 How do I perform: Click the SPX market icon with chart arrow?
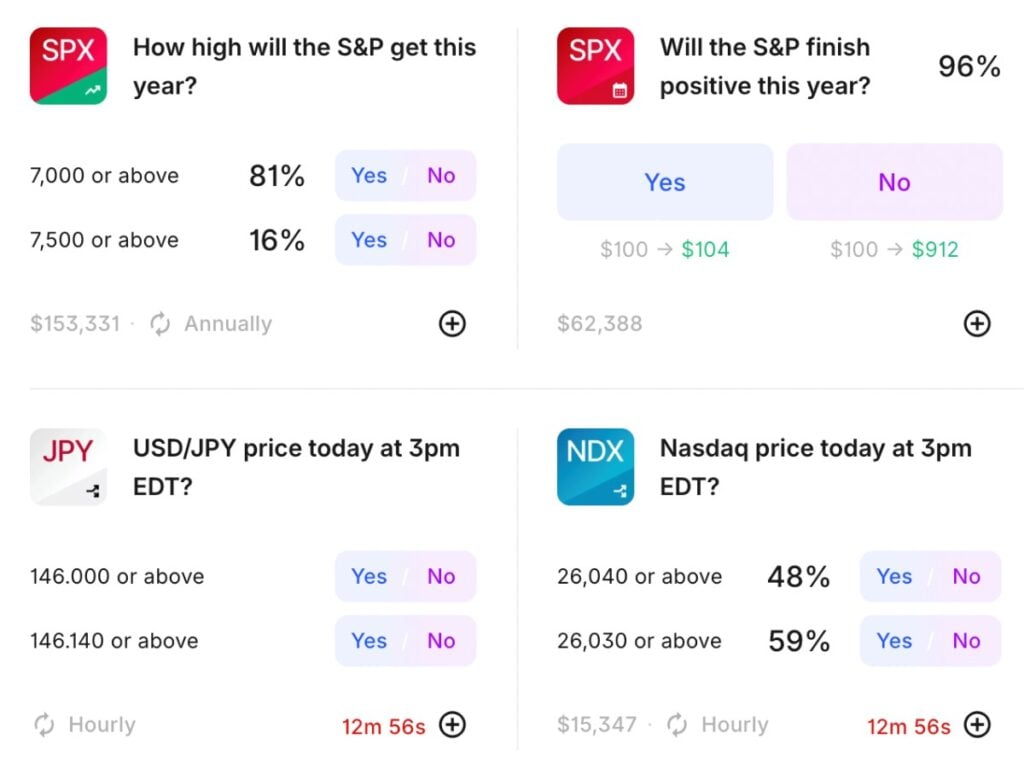[67, 65]
